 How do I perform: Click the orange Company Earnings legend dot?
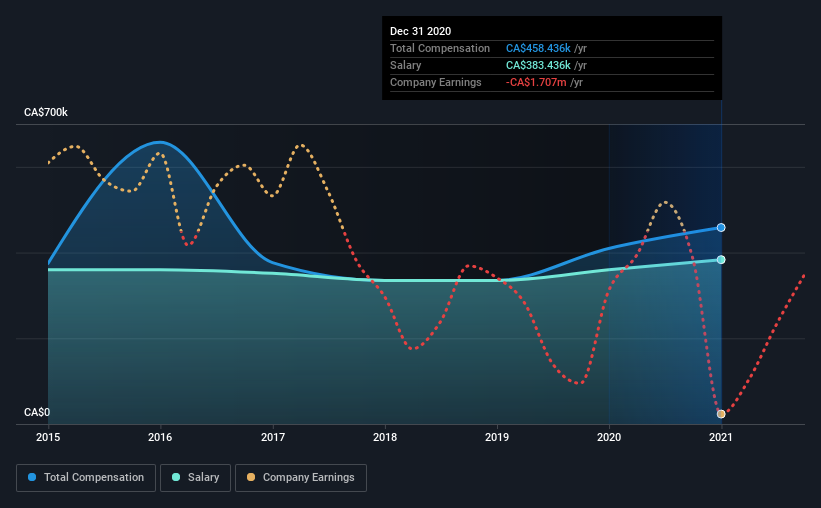251,477
